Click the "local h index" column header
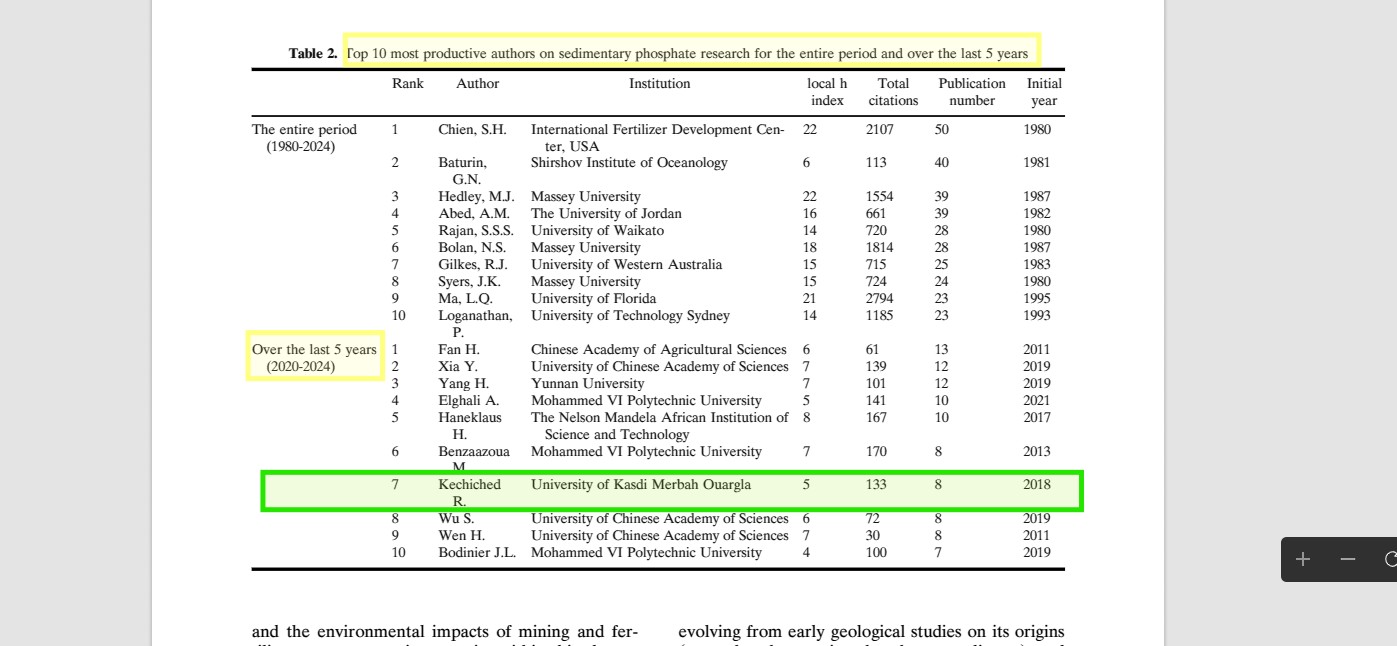 click(x=826, y=92)
